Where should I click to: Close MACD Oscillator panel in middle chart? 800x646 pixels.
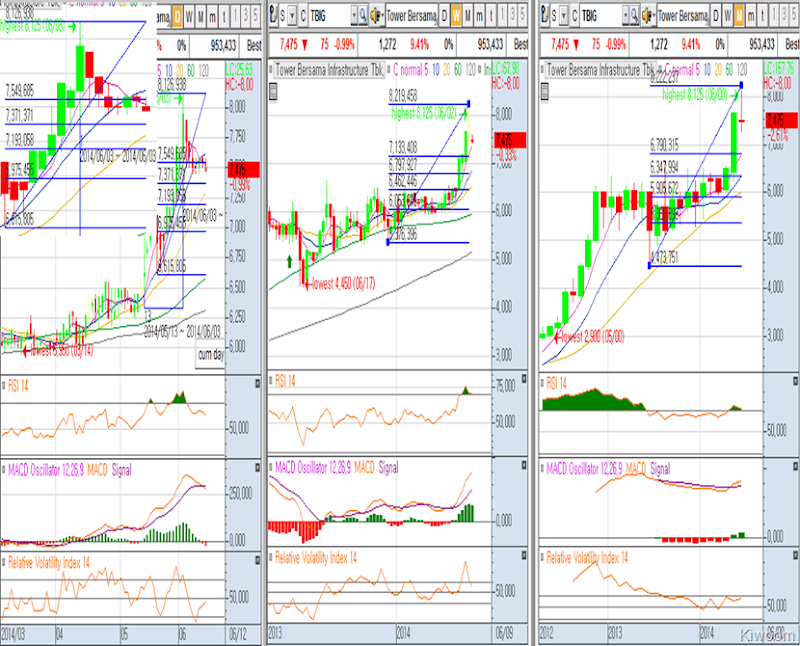(524, 465)
